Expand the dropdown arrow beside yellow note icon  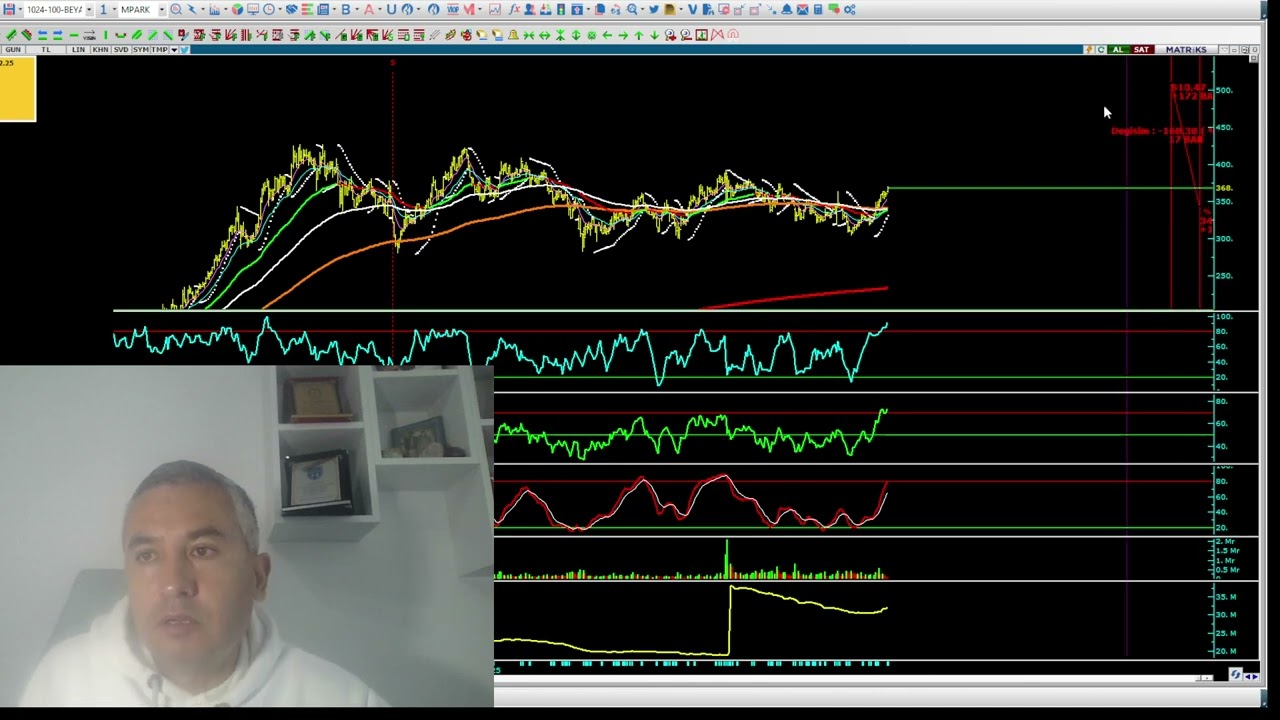[681, 10]
